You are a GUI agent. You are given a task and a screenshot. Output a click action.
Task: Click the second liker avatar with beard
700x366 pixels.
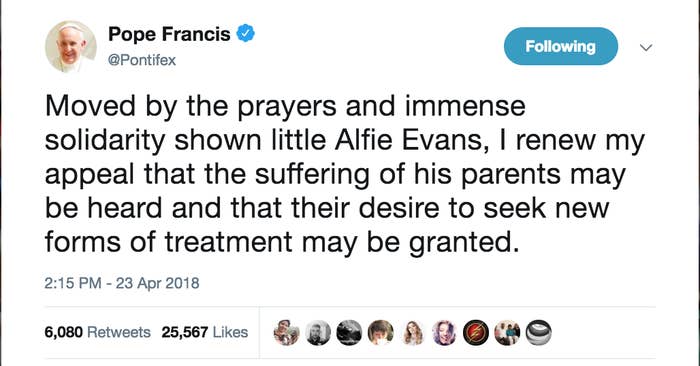pyautogui.click(x=318, y=333)
